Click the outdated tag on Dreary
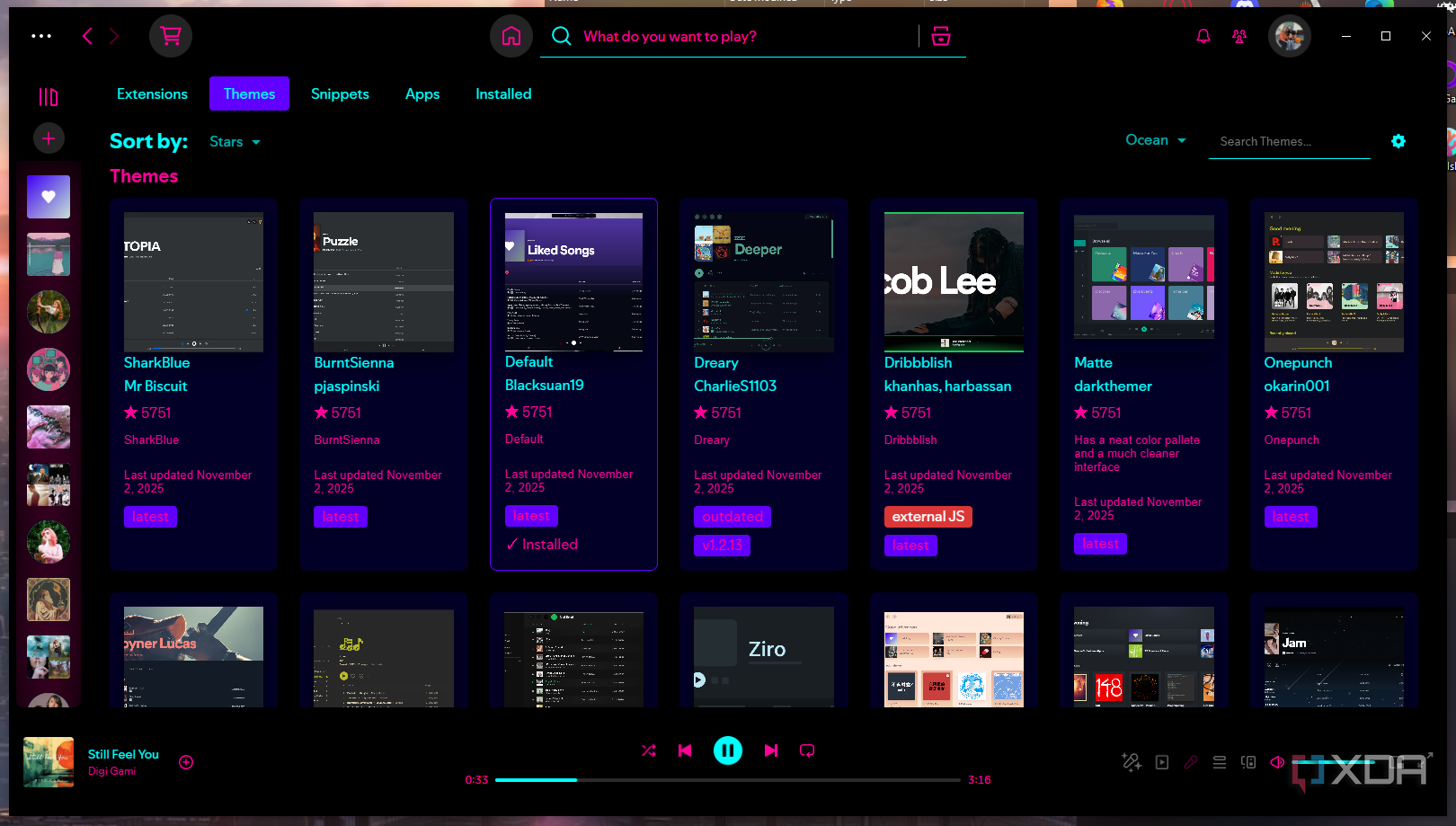The height and width of the screenshot is (826, 1456). pos(732,517)
